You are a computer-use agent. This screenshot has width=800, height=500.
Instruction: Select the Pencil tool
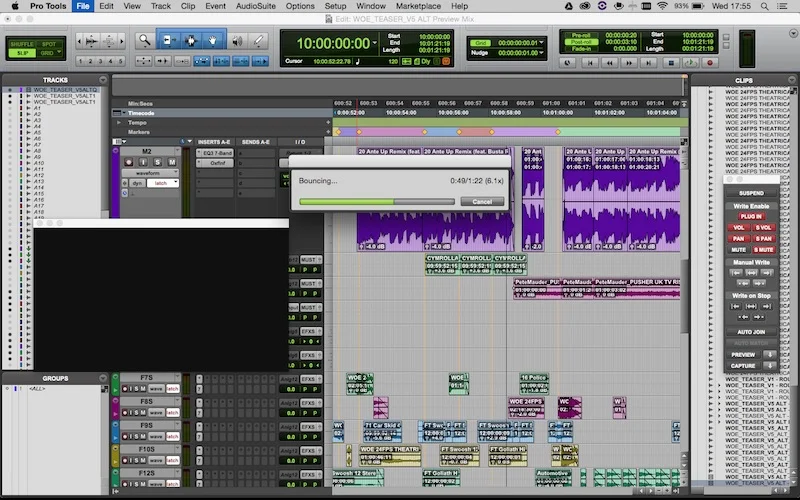point(259,41)
